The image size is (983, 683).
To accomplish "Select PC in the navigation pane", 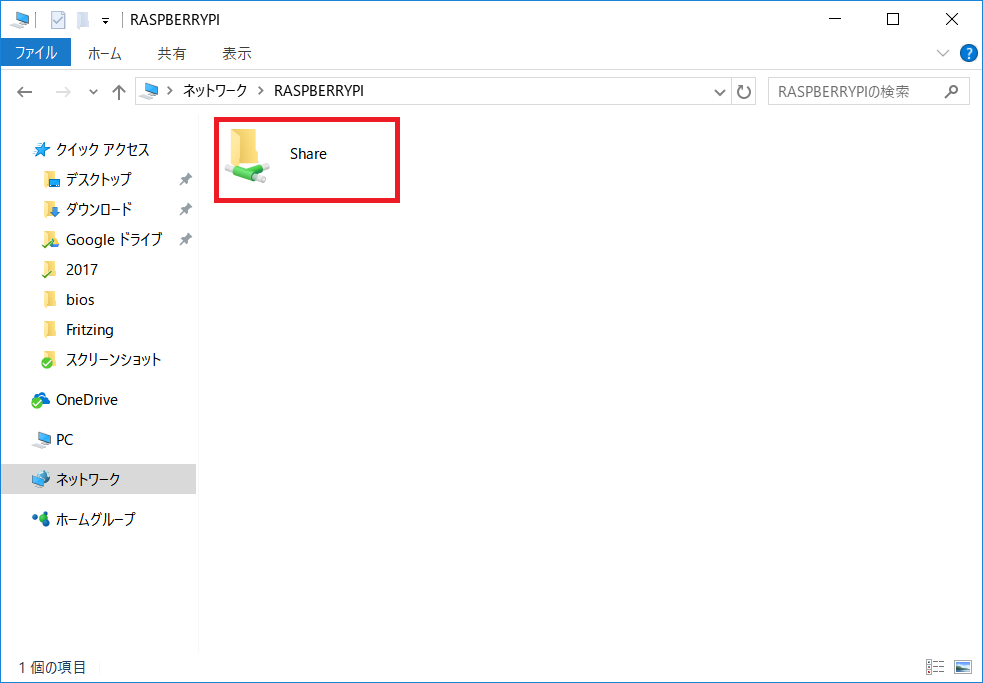I will point(64,440).
